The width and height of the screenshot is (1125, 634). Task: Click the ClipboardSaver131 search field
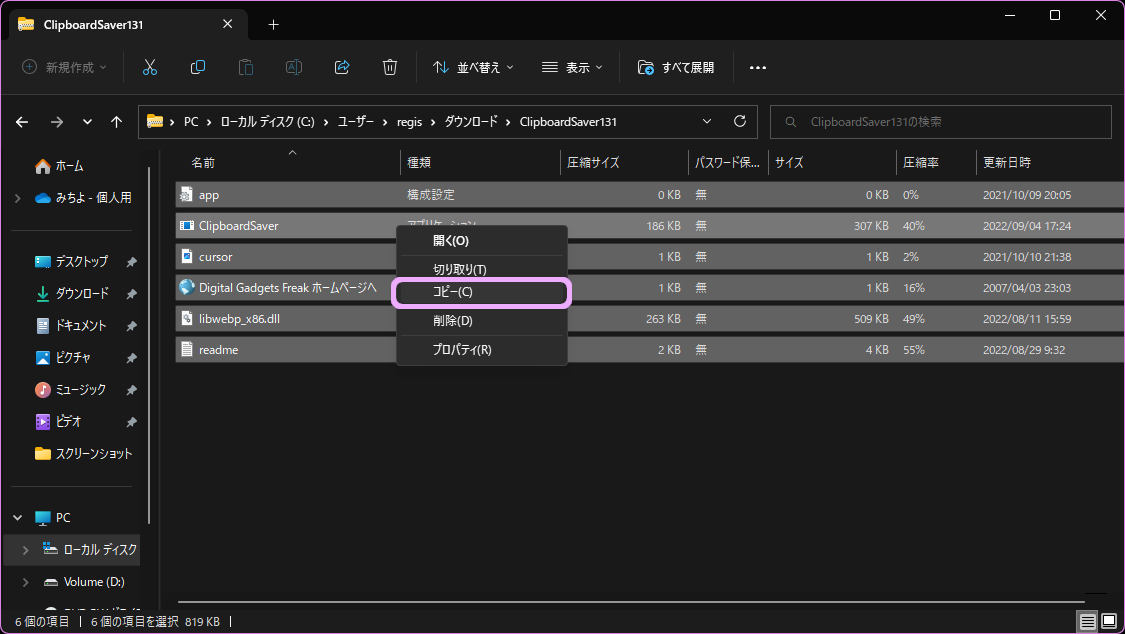point(940,122)
